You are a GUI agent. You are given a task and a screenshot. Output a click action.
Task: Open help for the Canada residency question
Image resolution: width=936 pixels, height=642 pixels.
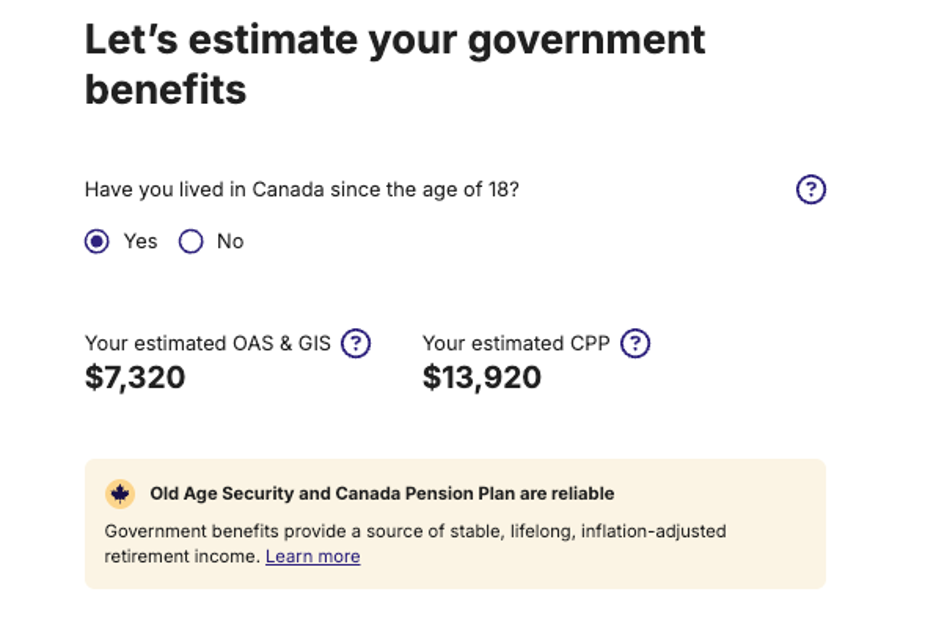[x=811, y=189]
